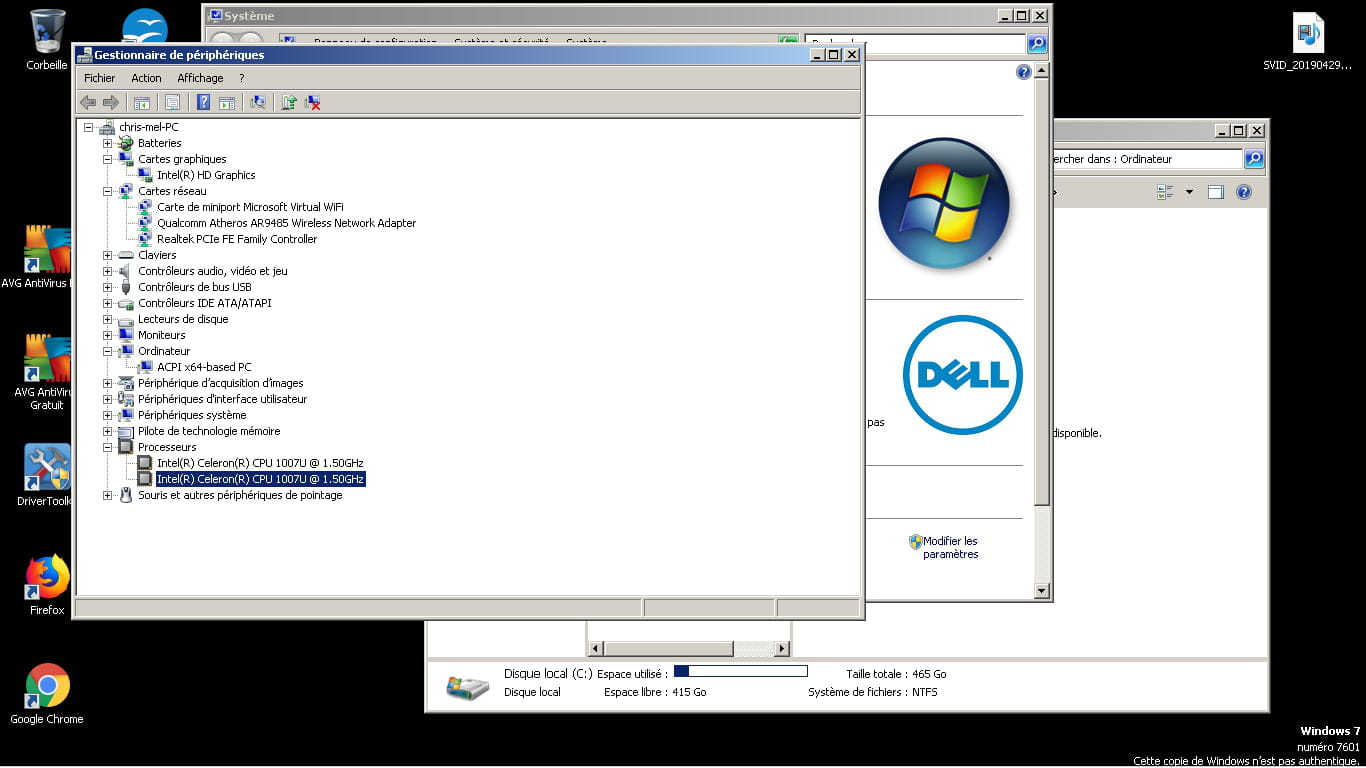This screenshot has height=768, width=1366.
Task: Click show/hide console tree toolbar icon
Action: (142, 102)
